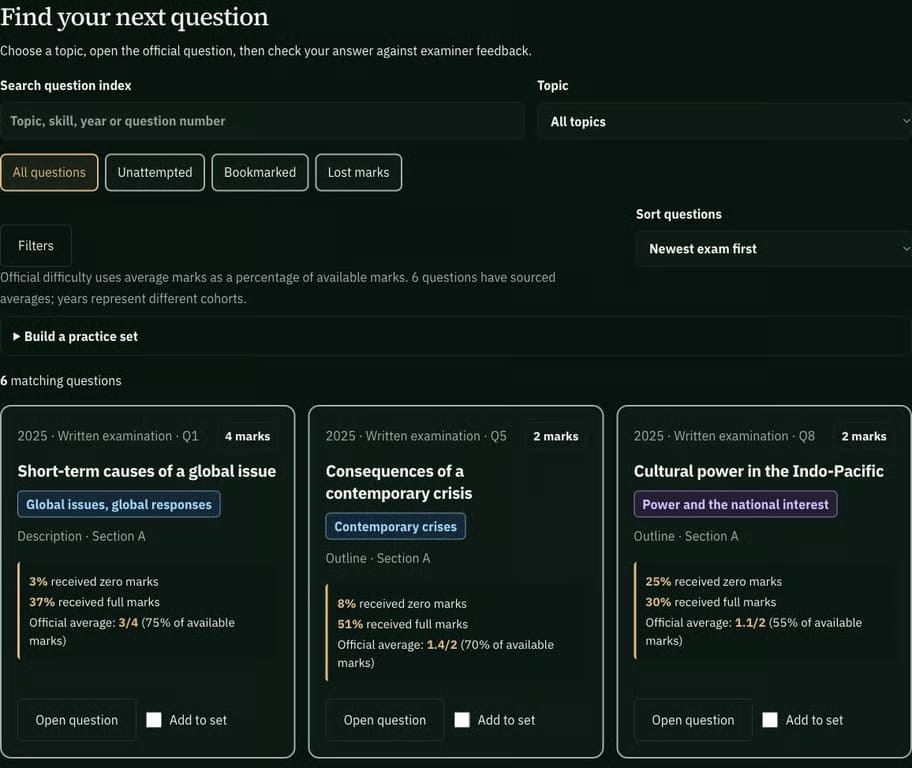Viewport: 912px width, 768px height.
Task: Click the 2025 · Written examination · Q5 label
Action: (416, 436)
